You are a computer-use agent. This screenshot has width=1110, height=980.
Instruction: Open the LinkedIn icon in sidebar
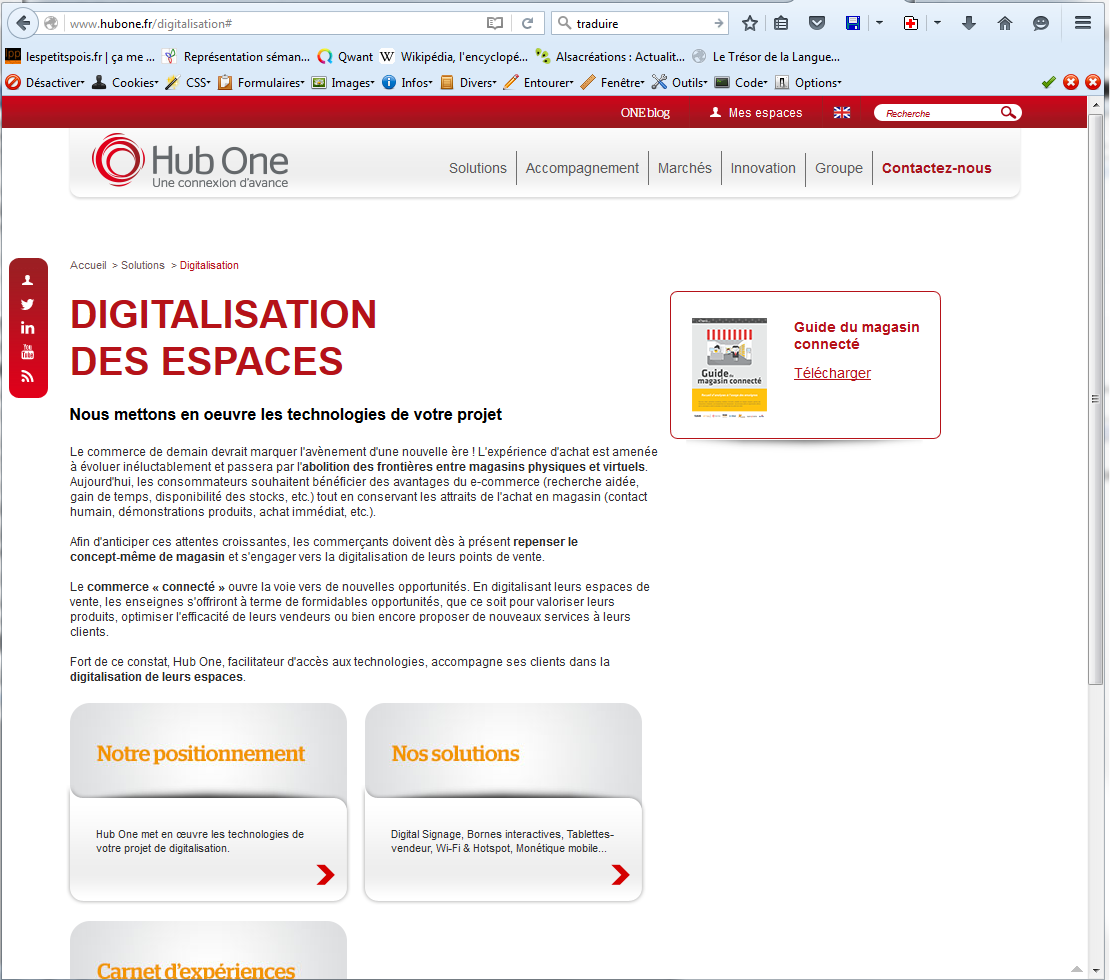pyautogui.click(x=27, y=328)
